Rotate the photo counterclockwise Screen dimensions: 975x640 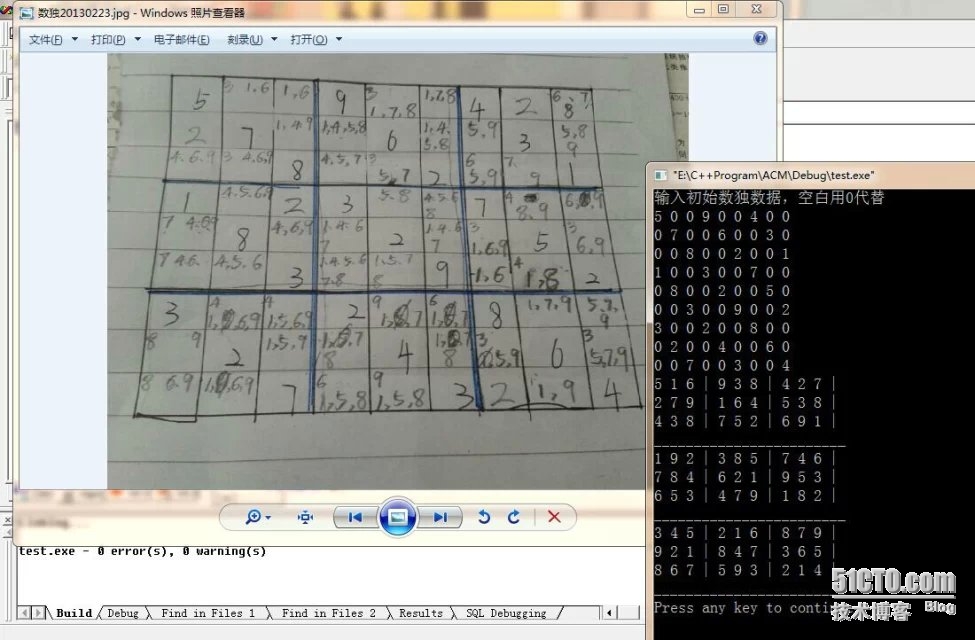click(x=484, y=517)
